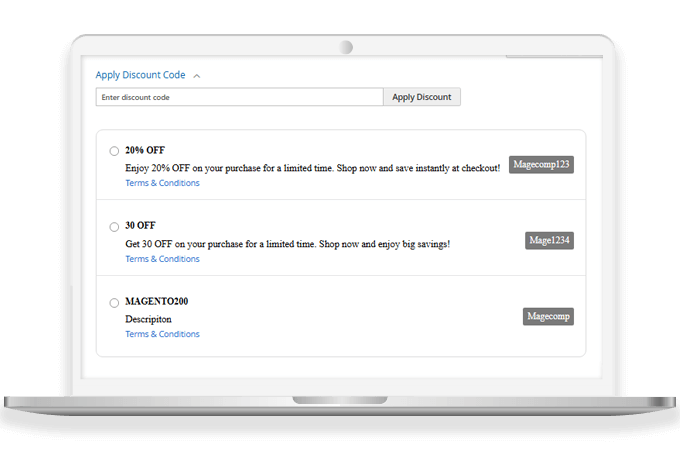680x450 pixels.
Task: Pick the MAGENTO200 radio button
Action: (114, 303)
